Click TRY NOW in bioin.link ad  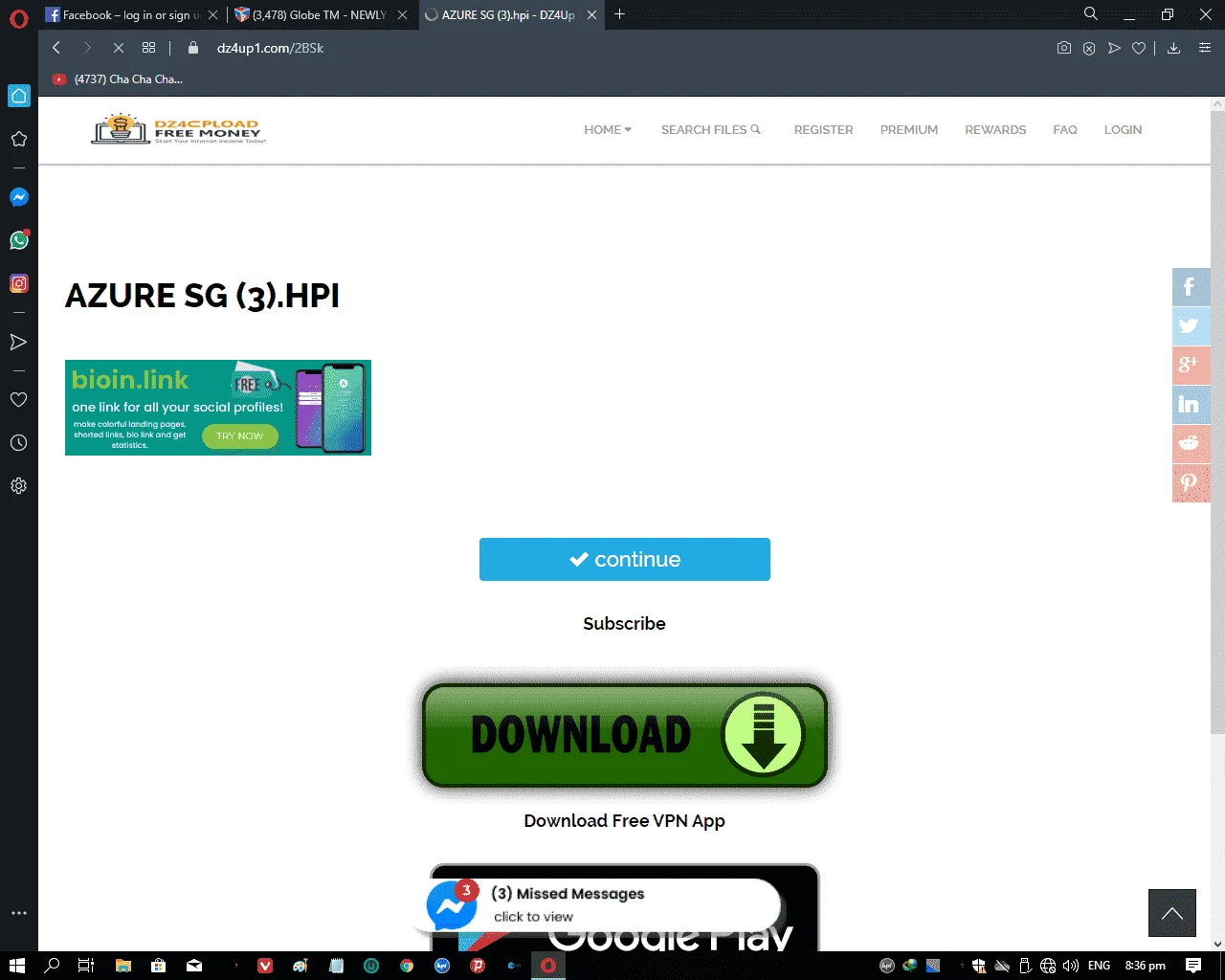point(239,435)
